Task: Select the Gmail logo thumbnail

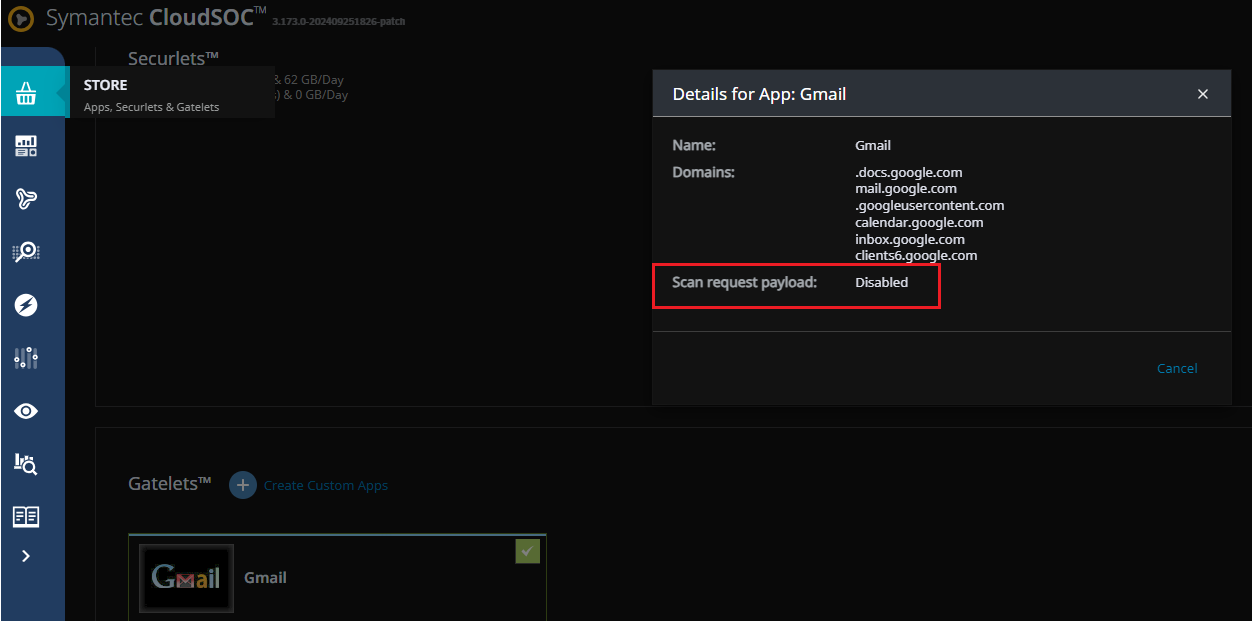Action: click(187, 578)
